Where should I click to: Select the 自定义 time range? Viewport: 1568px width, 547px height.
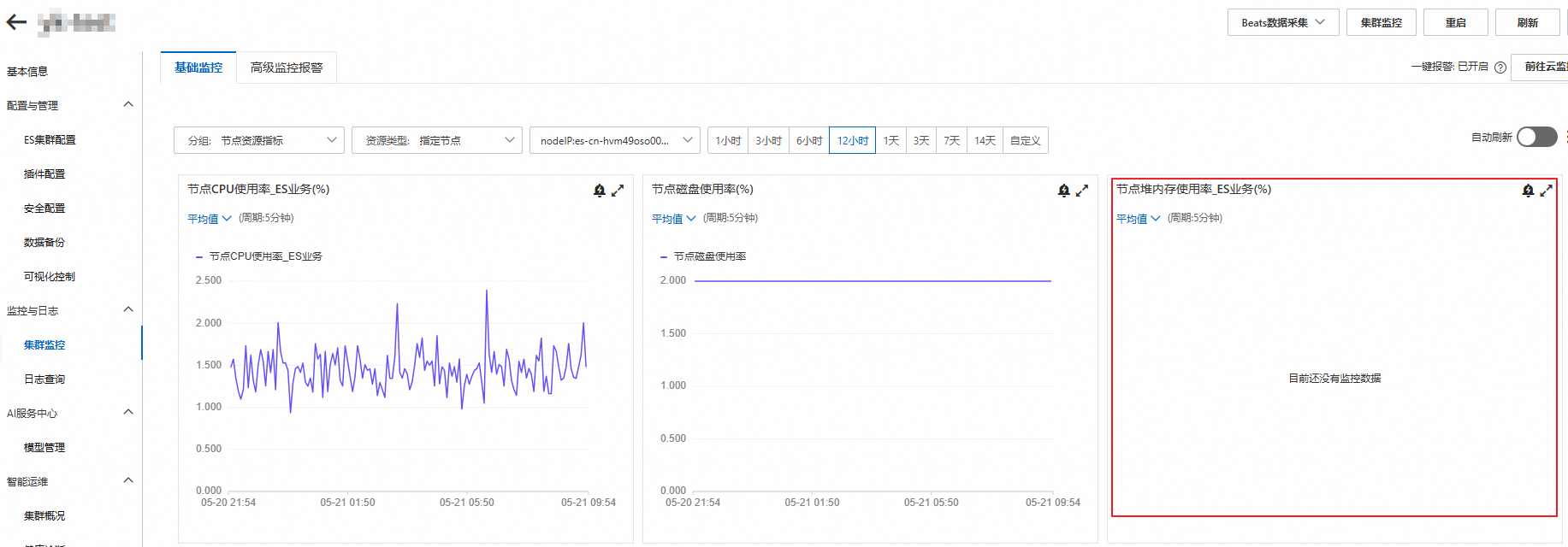coord(1025,140)
